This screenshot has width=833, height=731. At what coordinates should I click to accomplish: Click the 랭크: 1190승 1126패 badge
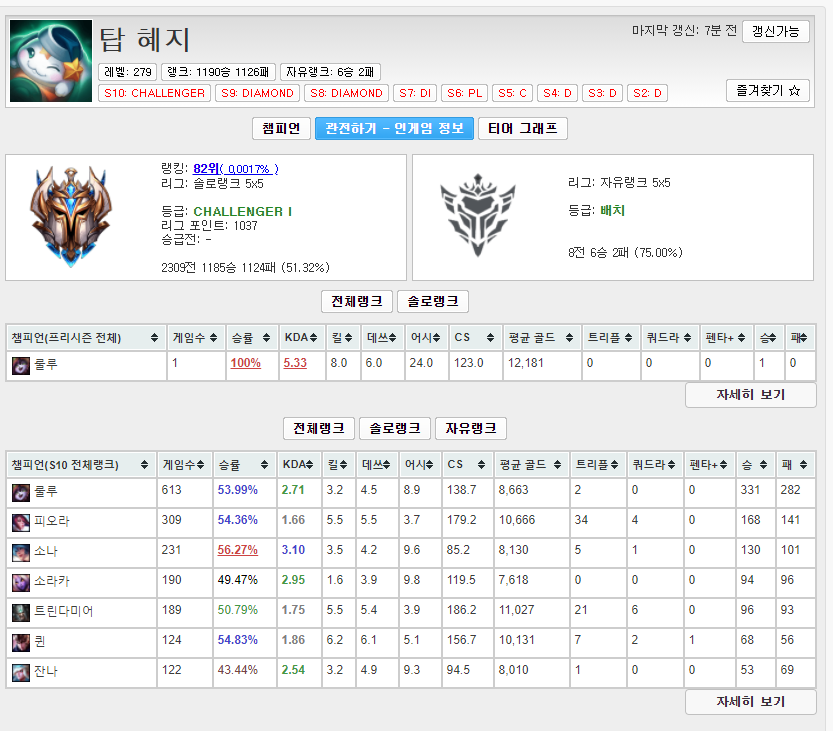click(218, 72)
